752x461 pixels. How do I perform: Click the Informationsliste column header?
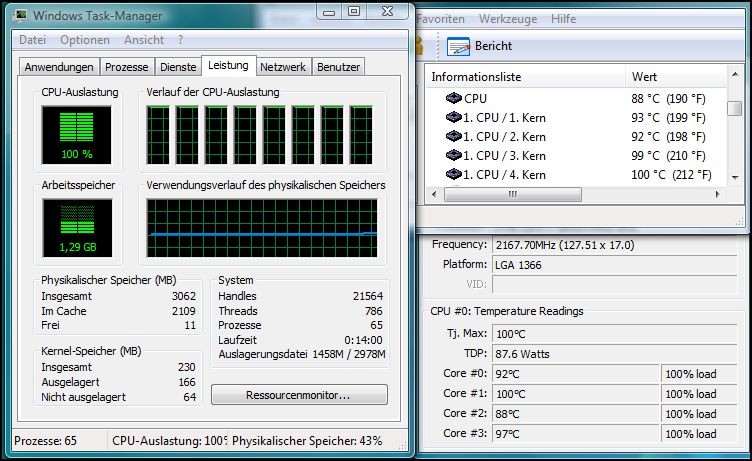pos(526,77)
